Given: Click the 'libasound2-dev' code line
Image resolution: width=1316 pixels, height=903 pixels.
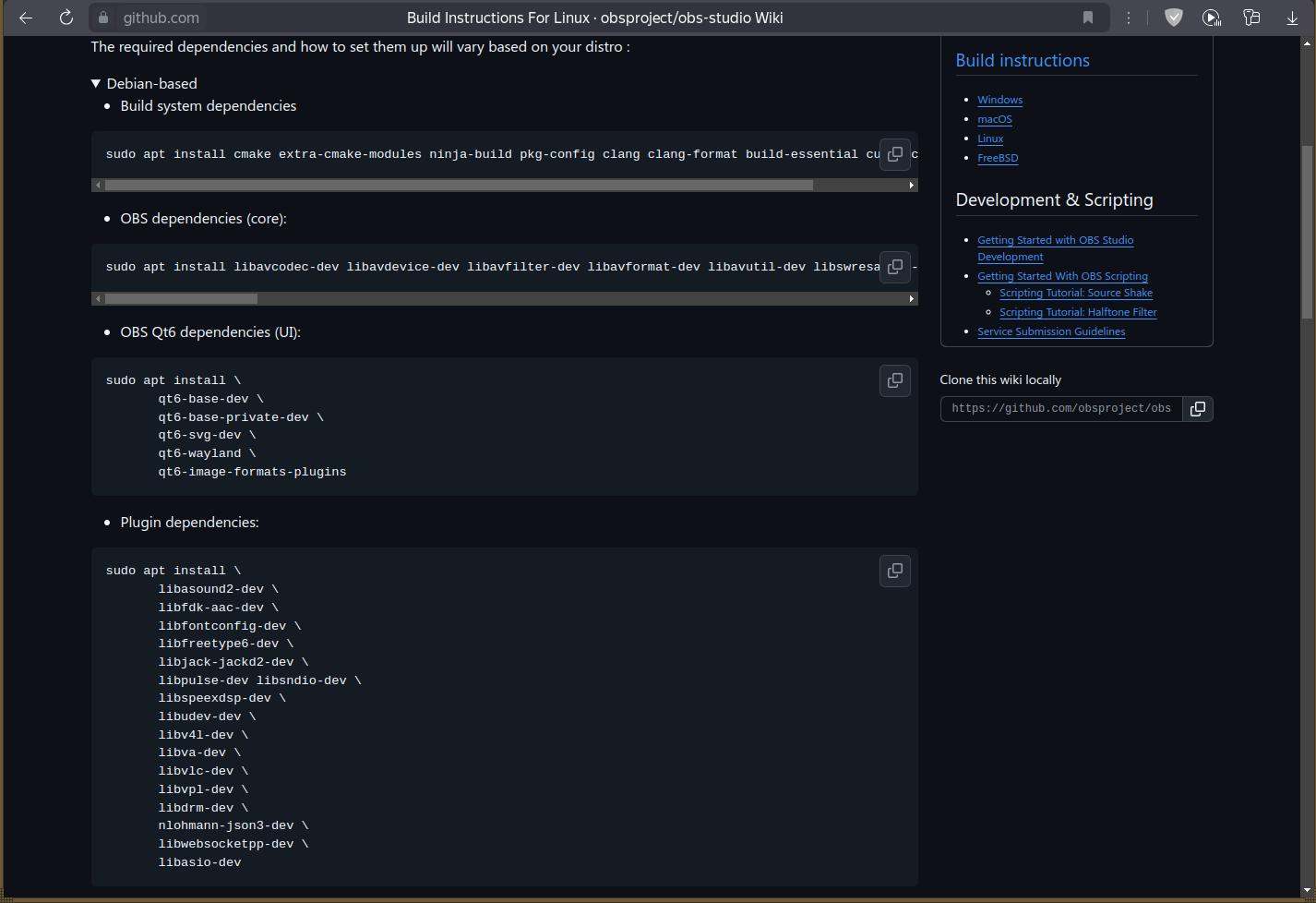Looking at the screenshot, I should pos(218,589).
